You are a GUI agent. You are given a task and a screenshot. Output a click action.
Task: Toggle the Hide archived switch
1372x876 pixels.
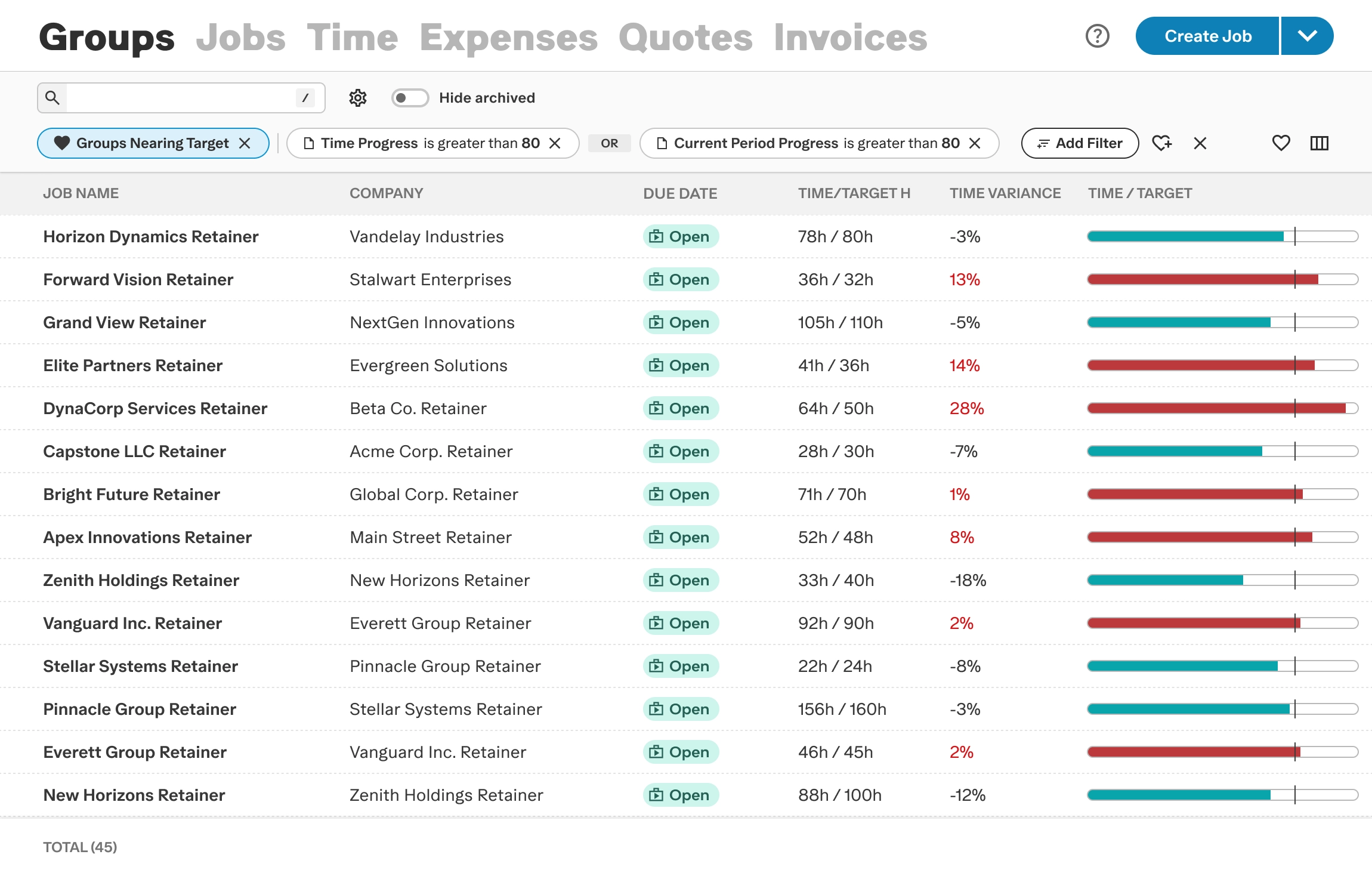(410, 98)
